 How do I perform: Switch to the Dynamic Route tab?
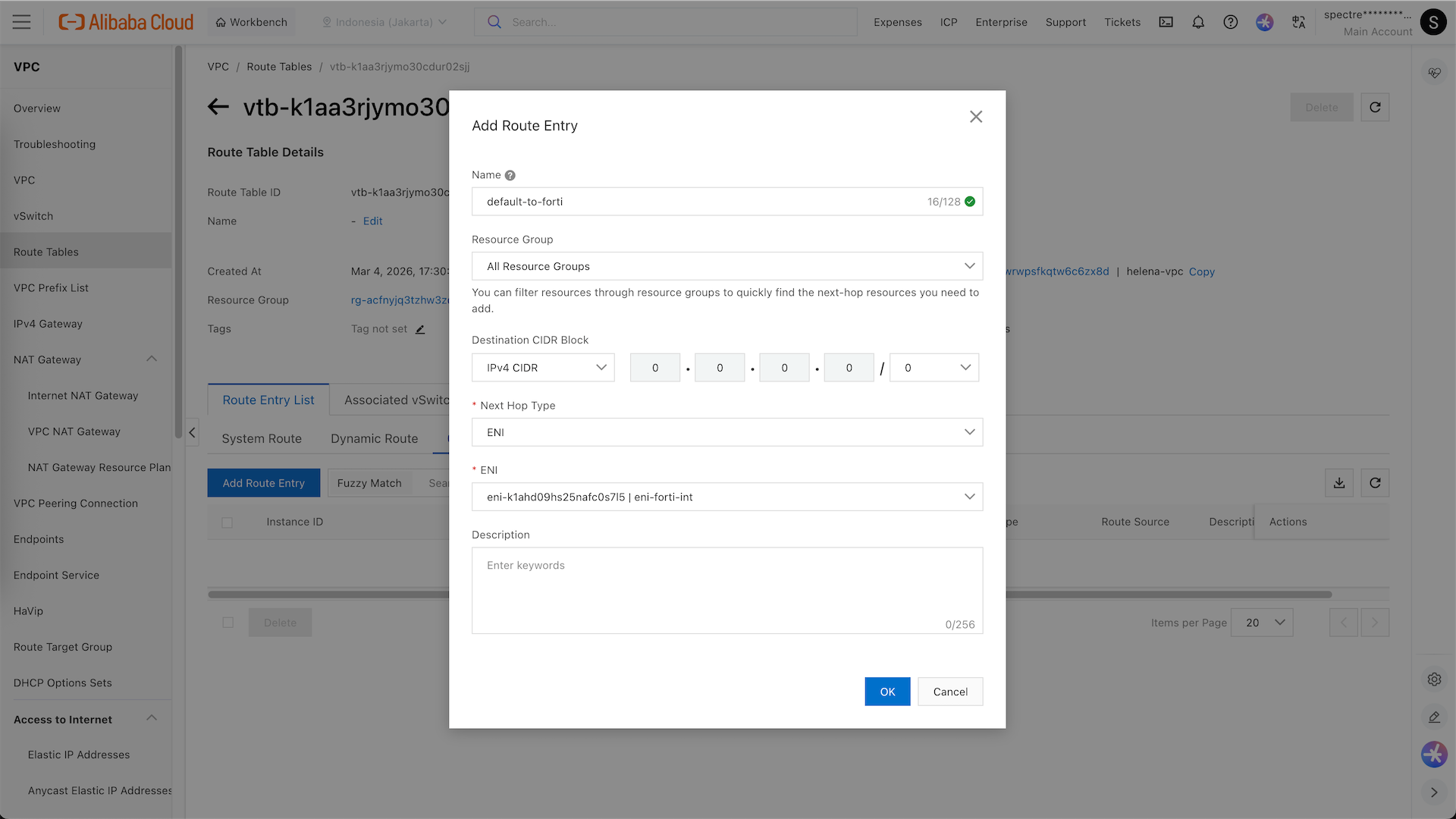[x=374, y=438]
